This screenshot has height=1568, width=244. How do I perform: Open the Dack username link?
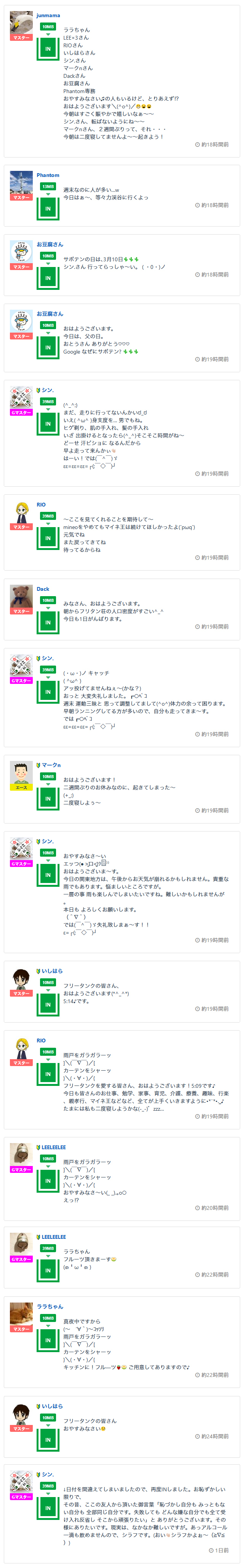[43, 589]
